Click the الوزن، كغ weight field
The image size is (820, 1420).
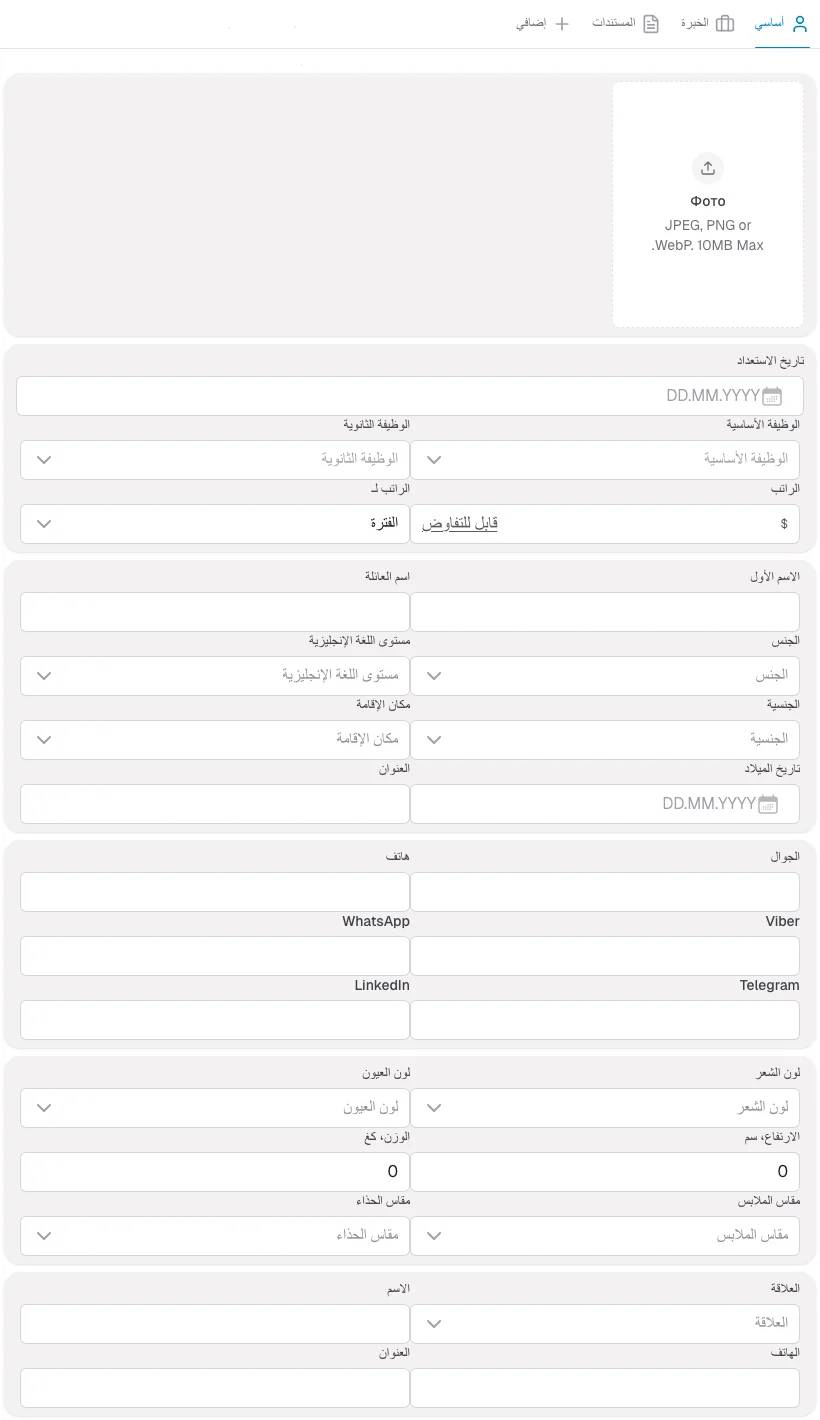[215, 1171]
